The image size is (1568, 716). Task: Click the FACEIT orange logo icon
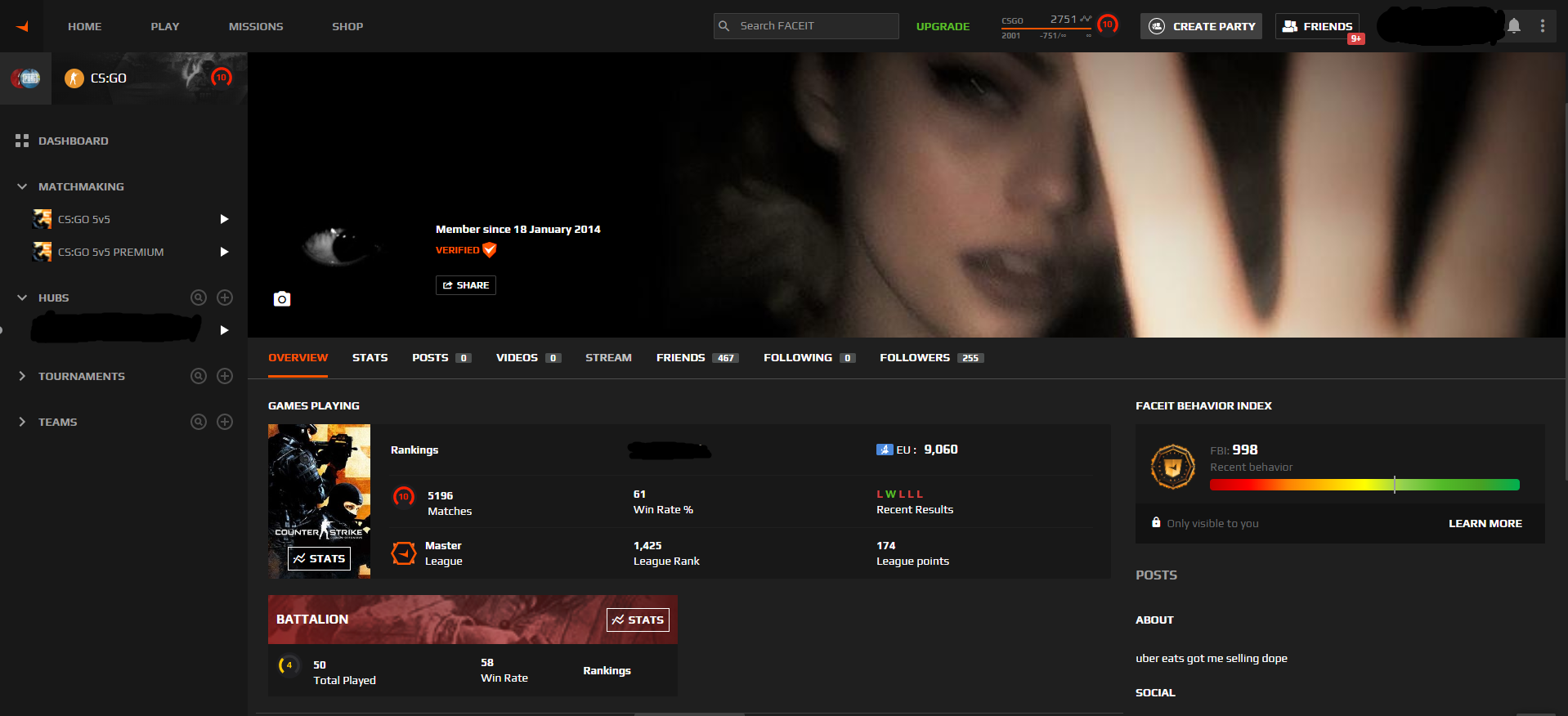click(x=23, y=27)
